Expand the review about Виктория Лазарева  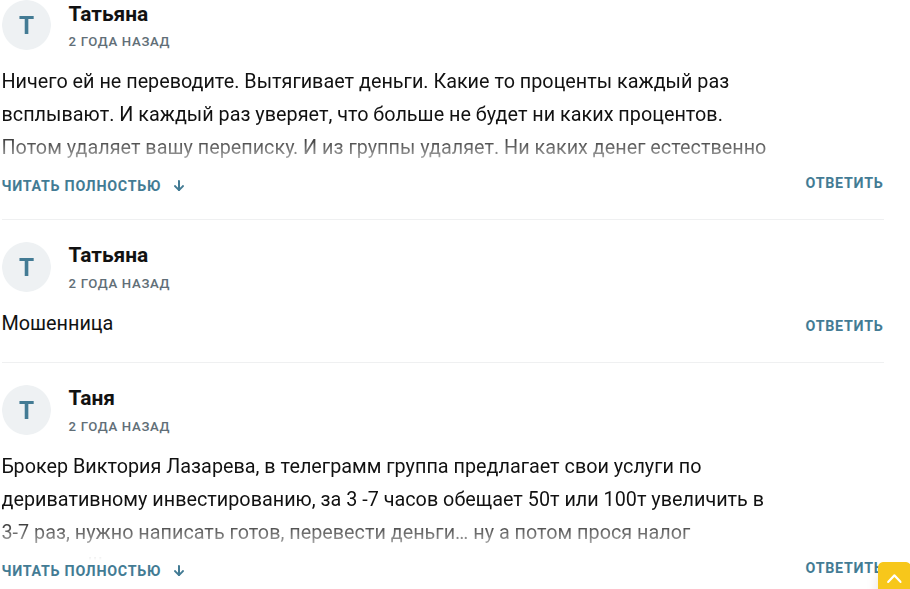(80, 570)
